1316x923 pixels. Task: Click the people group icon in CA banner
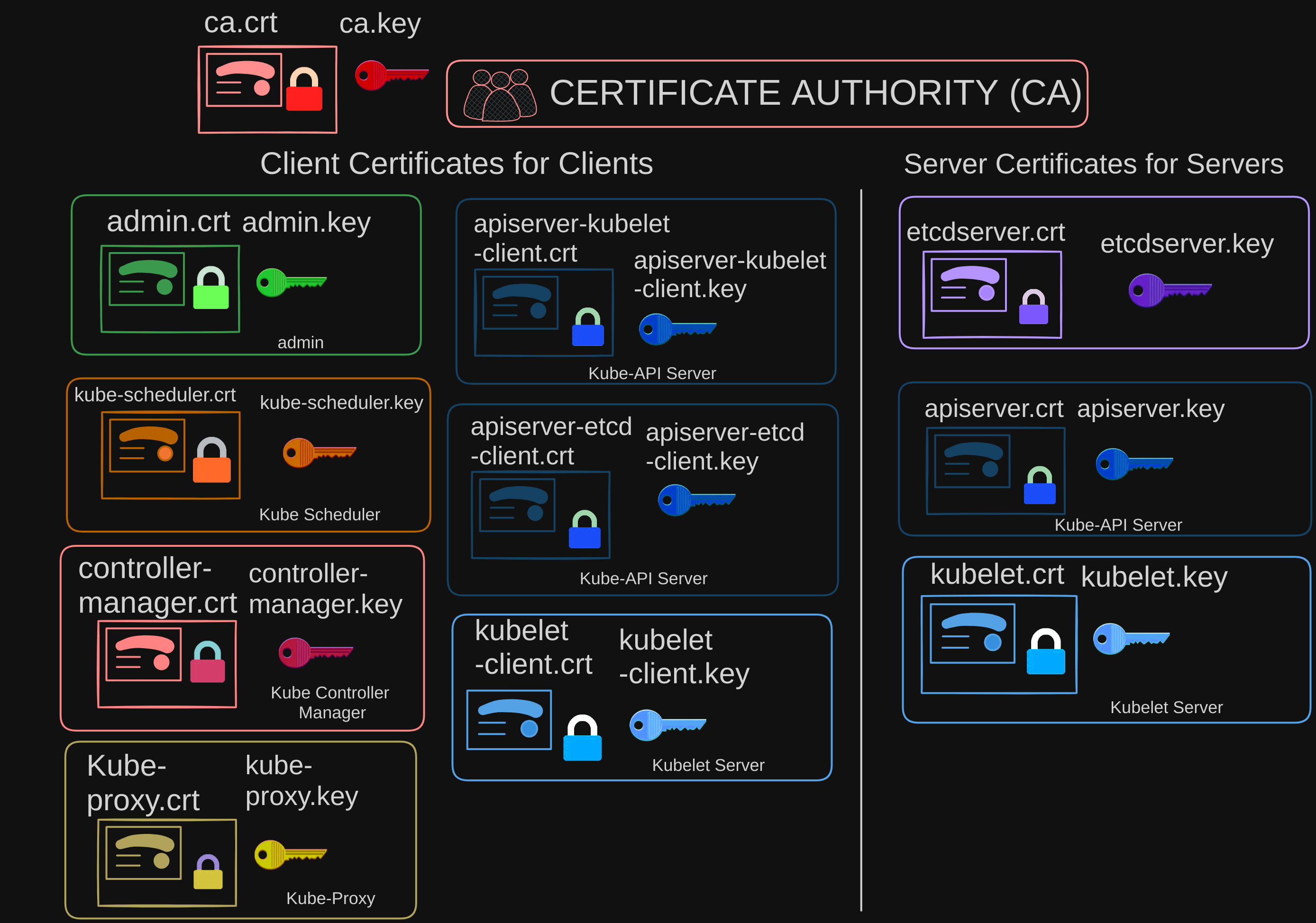500,95
